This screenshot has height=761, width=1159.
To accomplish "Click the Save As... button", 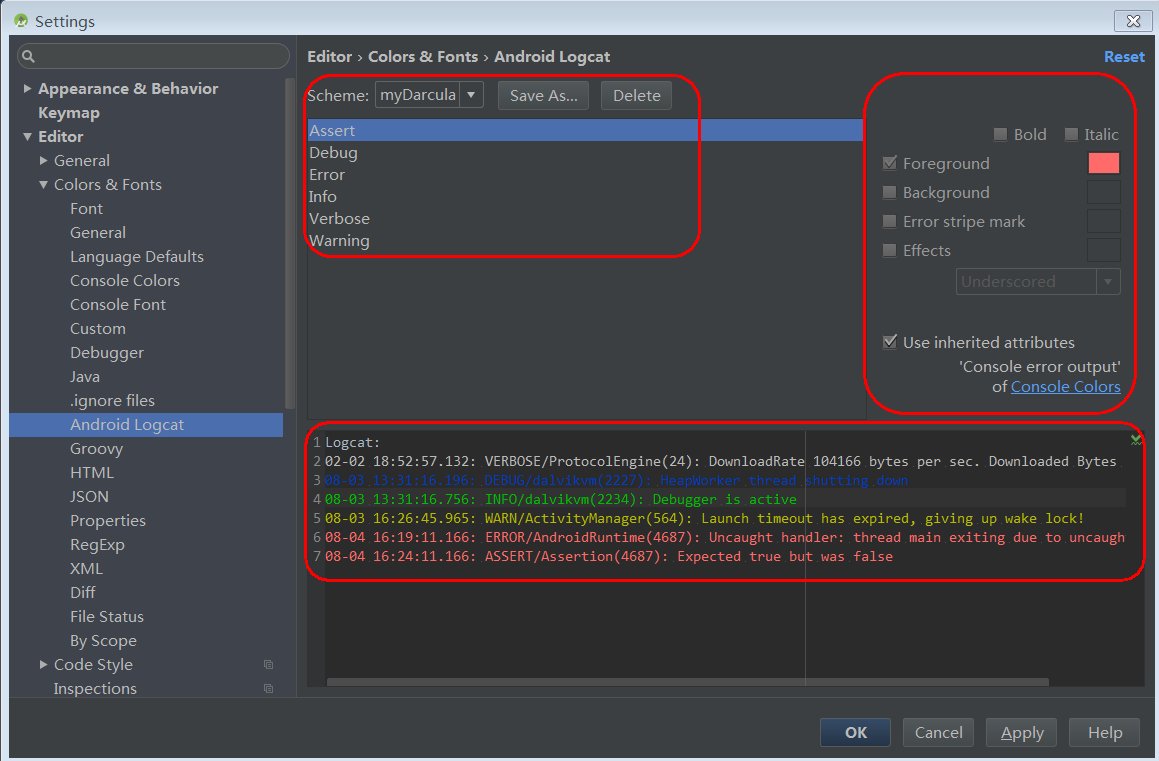I will coord(543,95).
